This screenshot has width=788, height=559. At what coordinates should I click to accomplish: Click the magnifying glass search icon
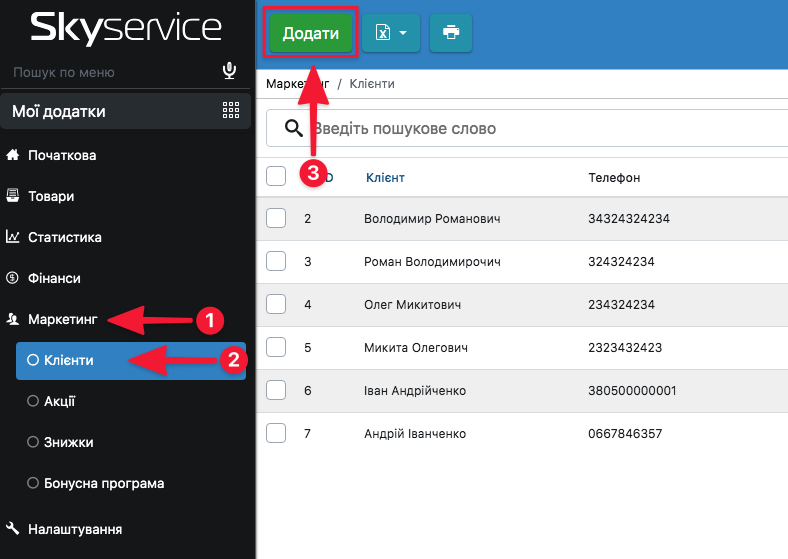point(293,128)
